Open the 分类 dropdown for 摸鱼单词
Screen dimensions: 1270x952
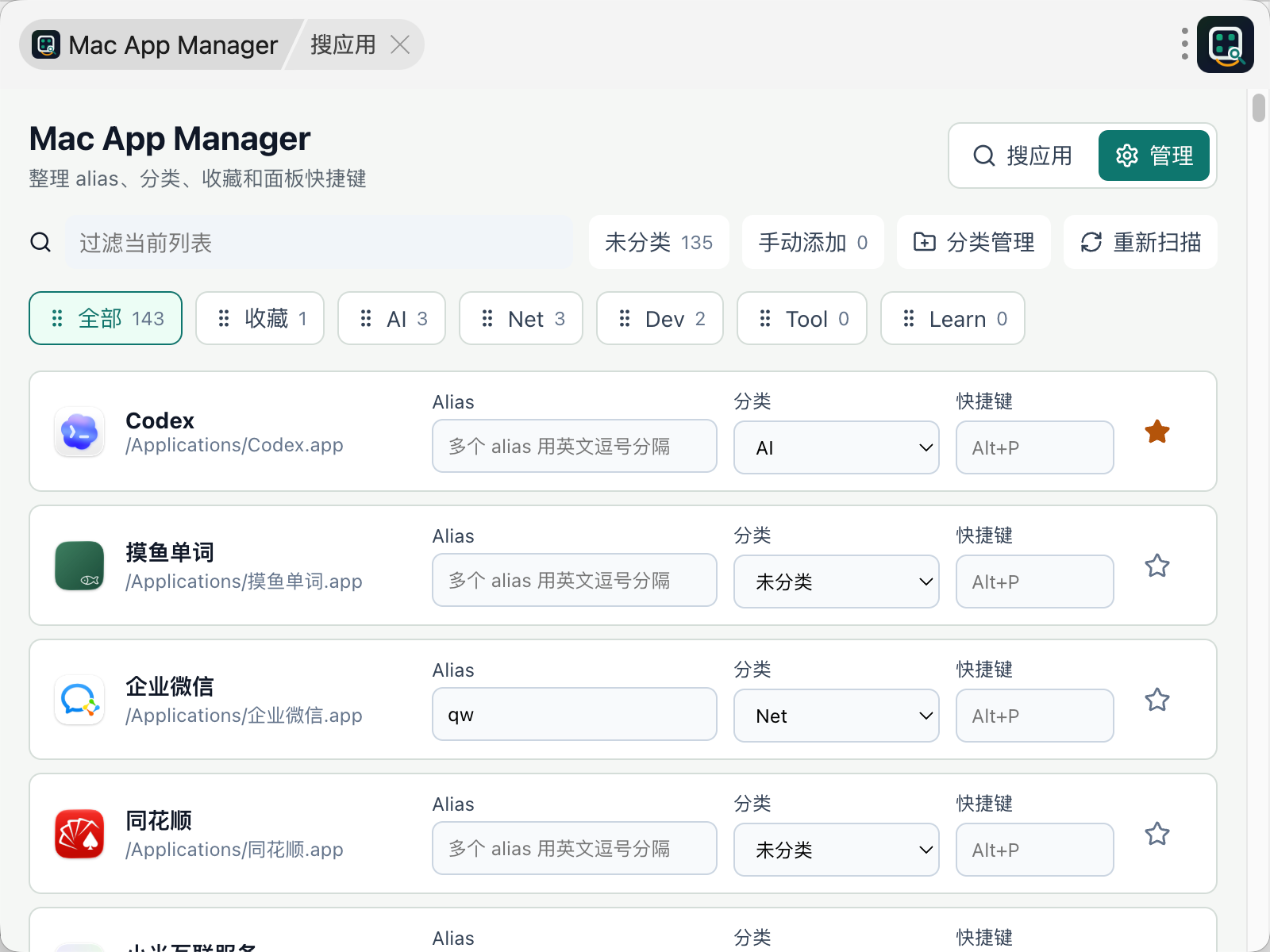[837, 582]
